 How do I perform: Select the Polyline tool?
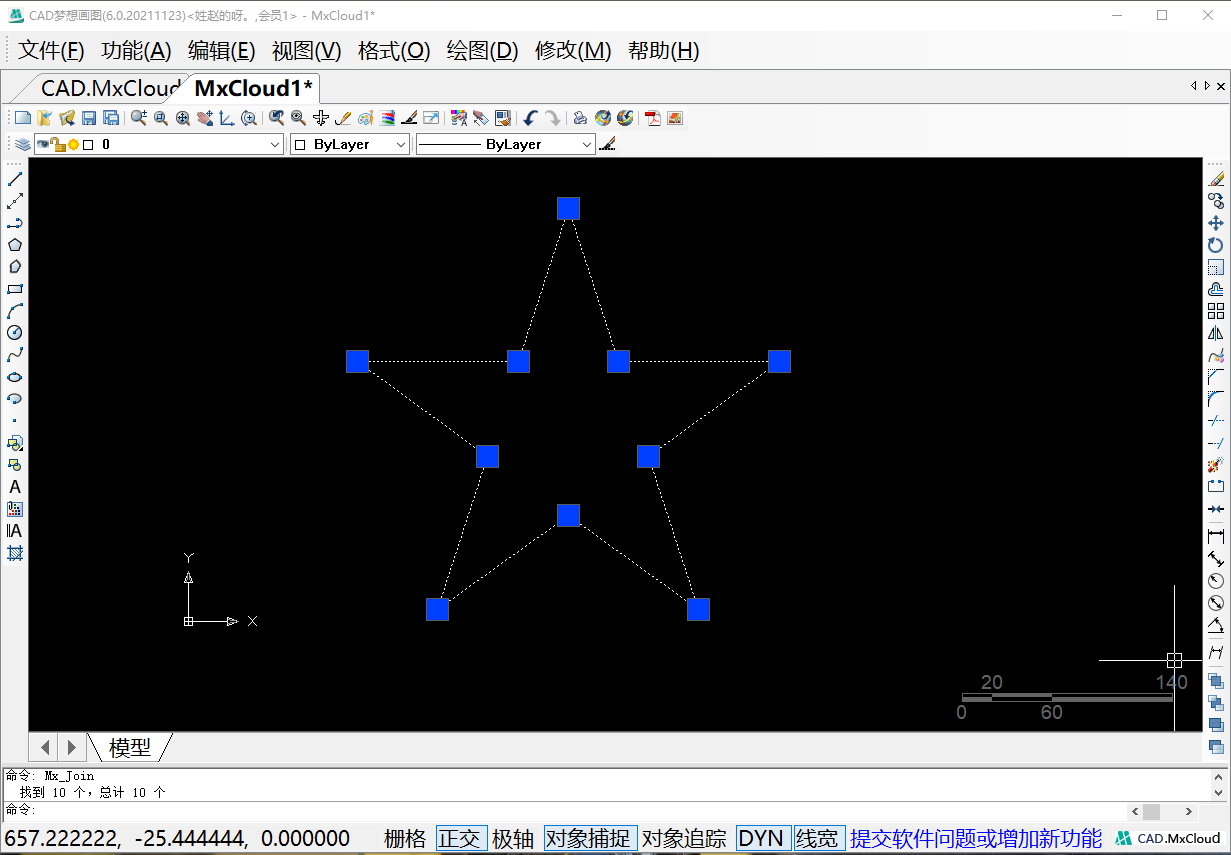pos(15,223)
